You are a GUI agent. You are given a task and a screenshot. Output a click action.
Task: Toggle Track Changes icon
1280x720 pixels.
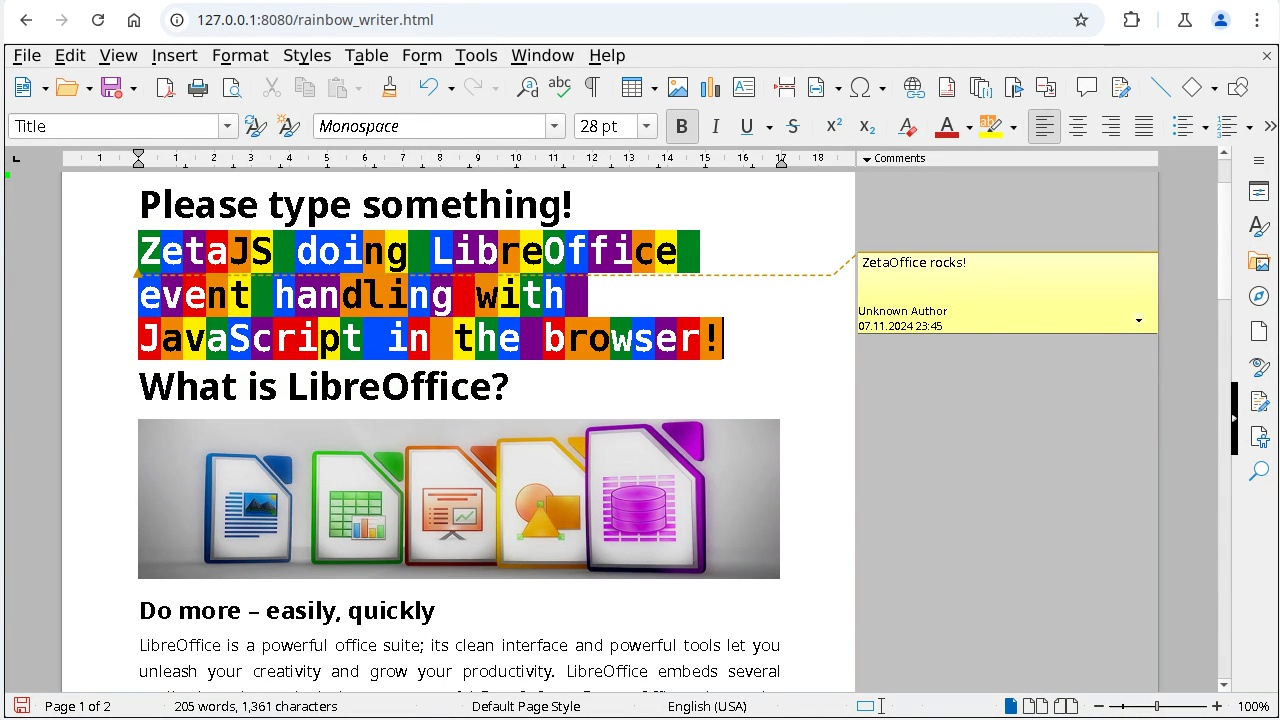click(1121, 88)
